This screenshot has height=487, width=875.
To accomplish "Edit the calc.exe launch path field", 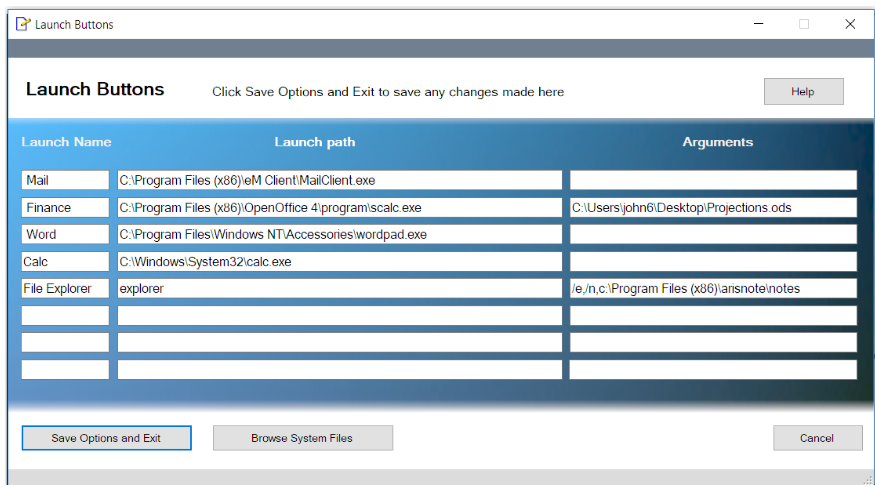I will [x=339, y=262].
